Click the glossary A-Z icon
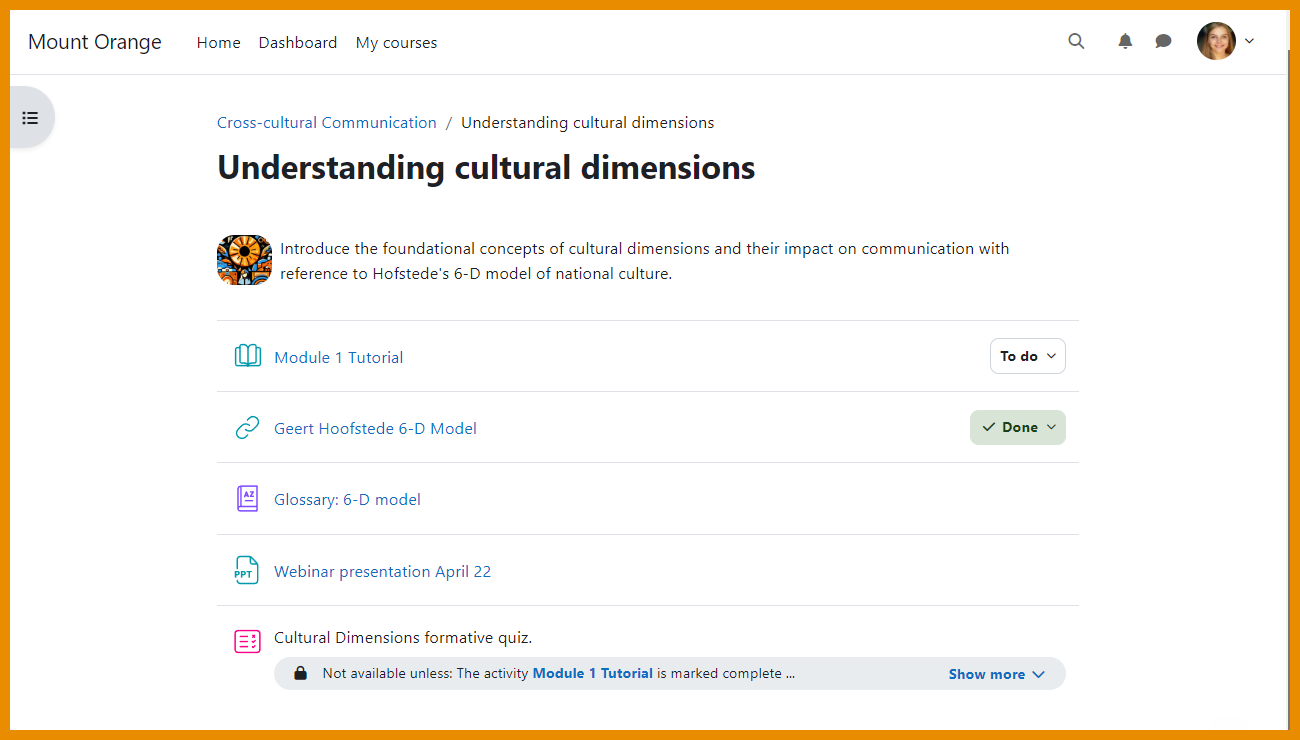The image size is (1300, 740). click(247, 499)
